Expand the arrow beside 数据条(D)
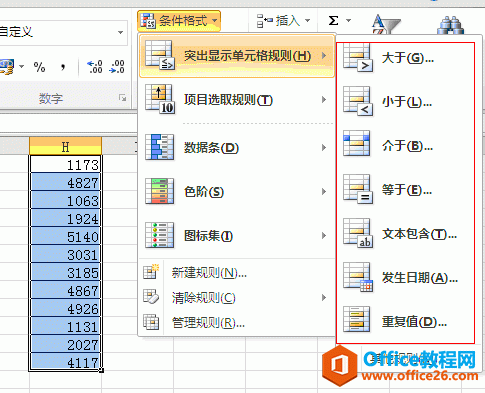Screen dimensions: 485x393 324,147
